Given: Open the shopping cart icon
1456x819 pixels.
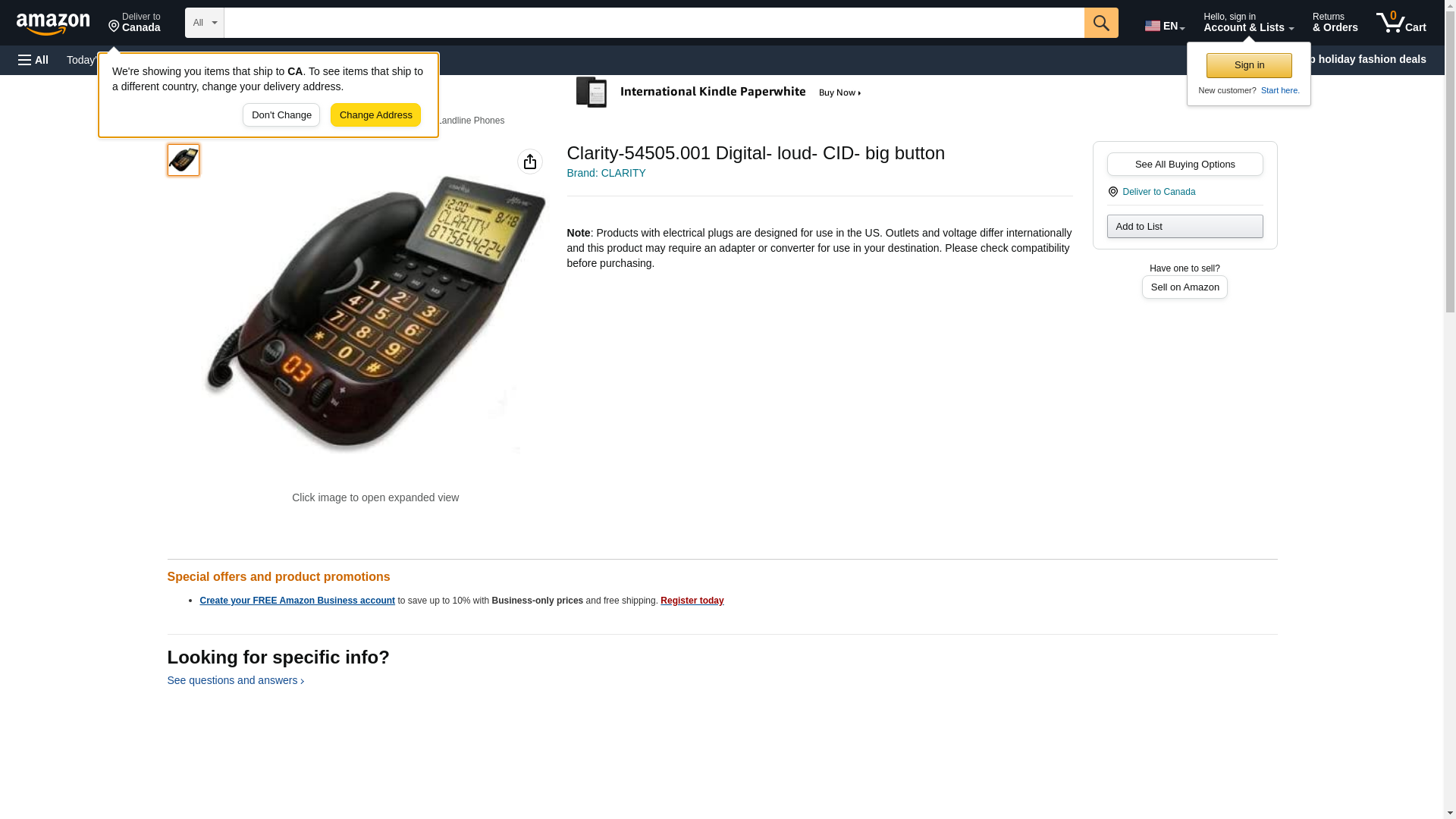Looking at the screenshot, I should 1401,23.
